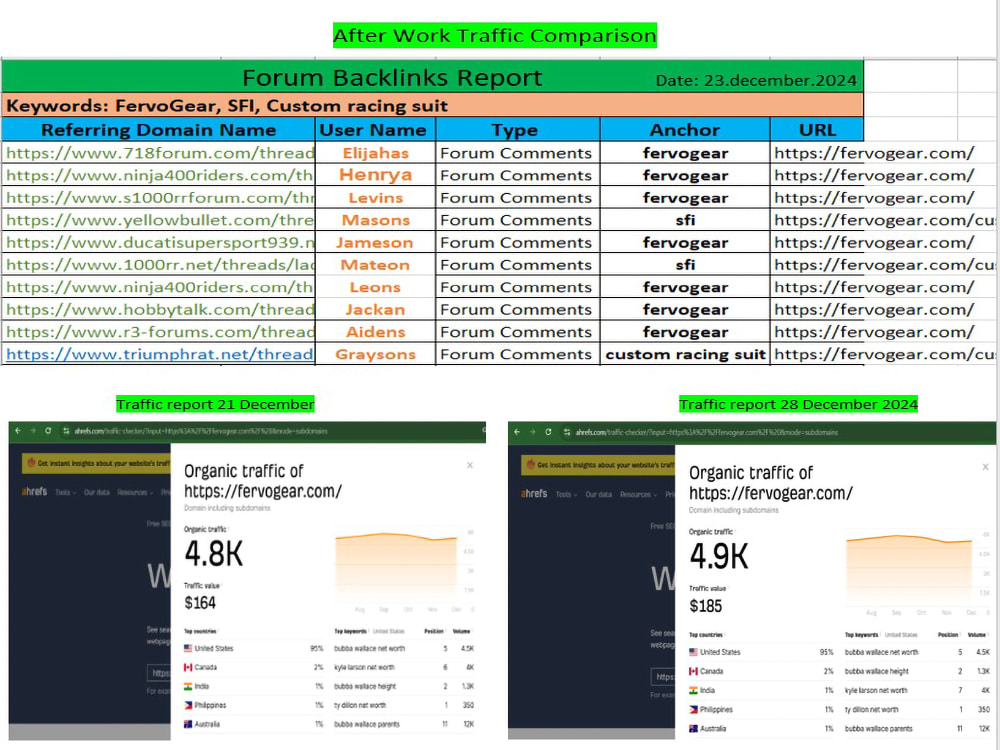This screenshot has width=1000, height=750.
Task: Close organic traffic popup showing 4.9K
Action: tap(985, 467)
